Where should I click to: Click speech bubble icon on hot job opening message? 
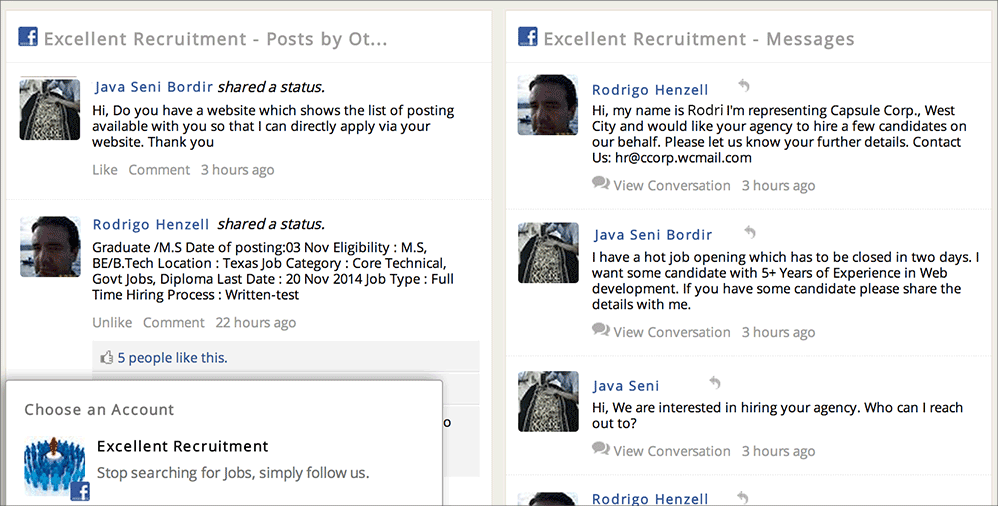[x=601, y=331]
